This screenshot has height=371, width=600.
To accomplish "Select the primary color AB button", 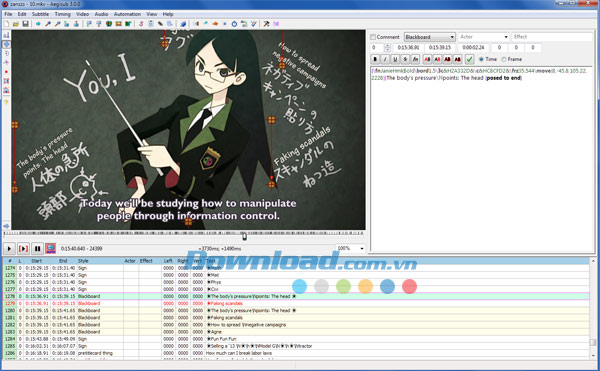I will click(x=427, y=59).
